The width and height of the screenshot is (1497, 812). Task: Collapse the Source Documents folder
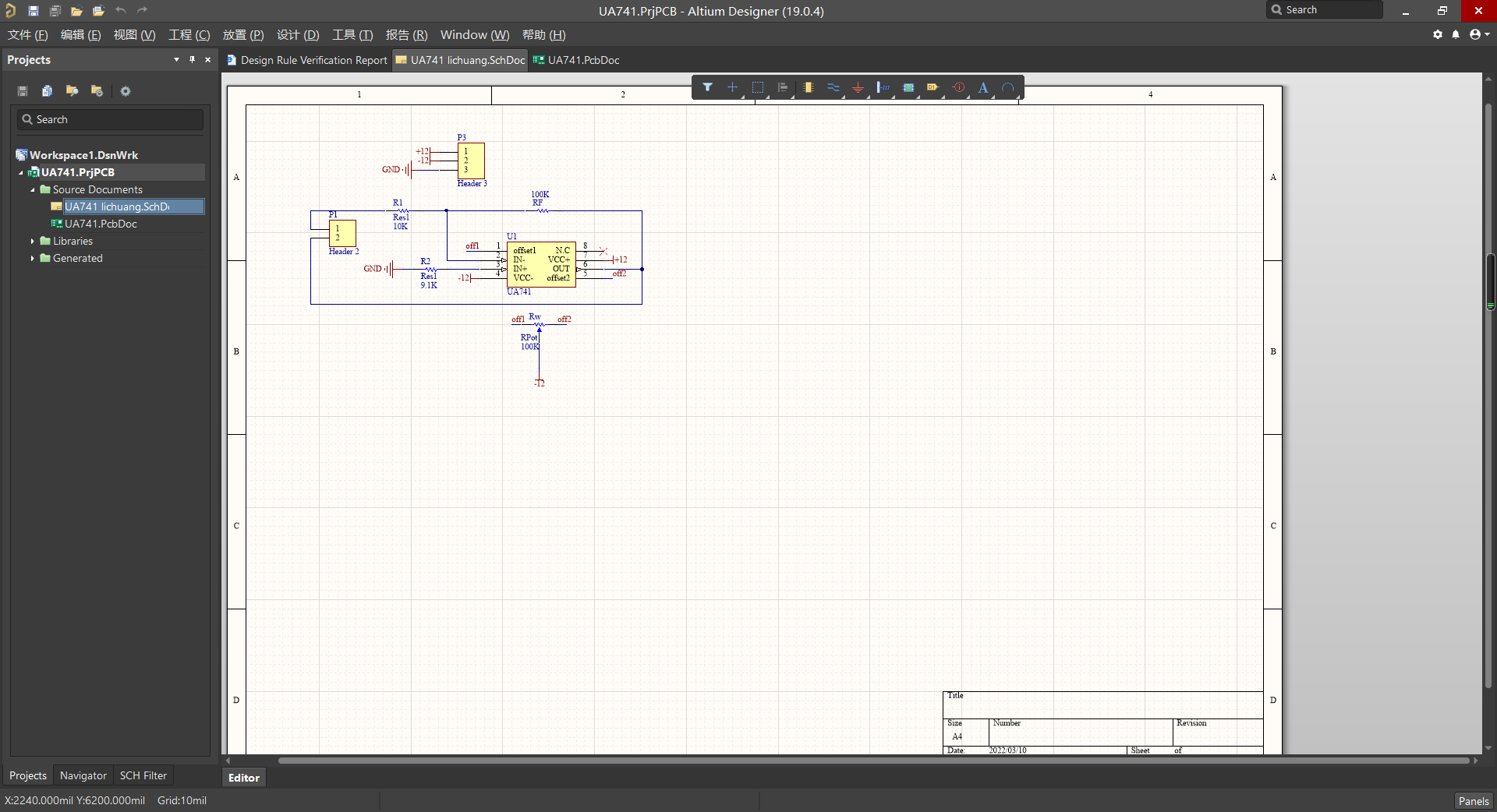pyautogui.click(x=32, y=189)
